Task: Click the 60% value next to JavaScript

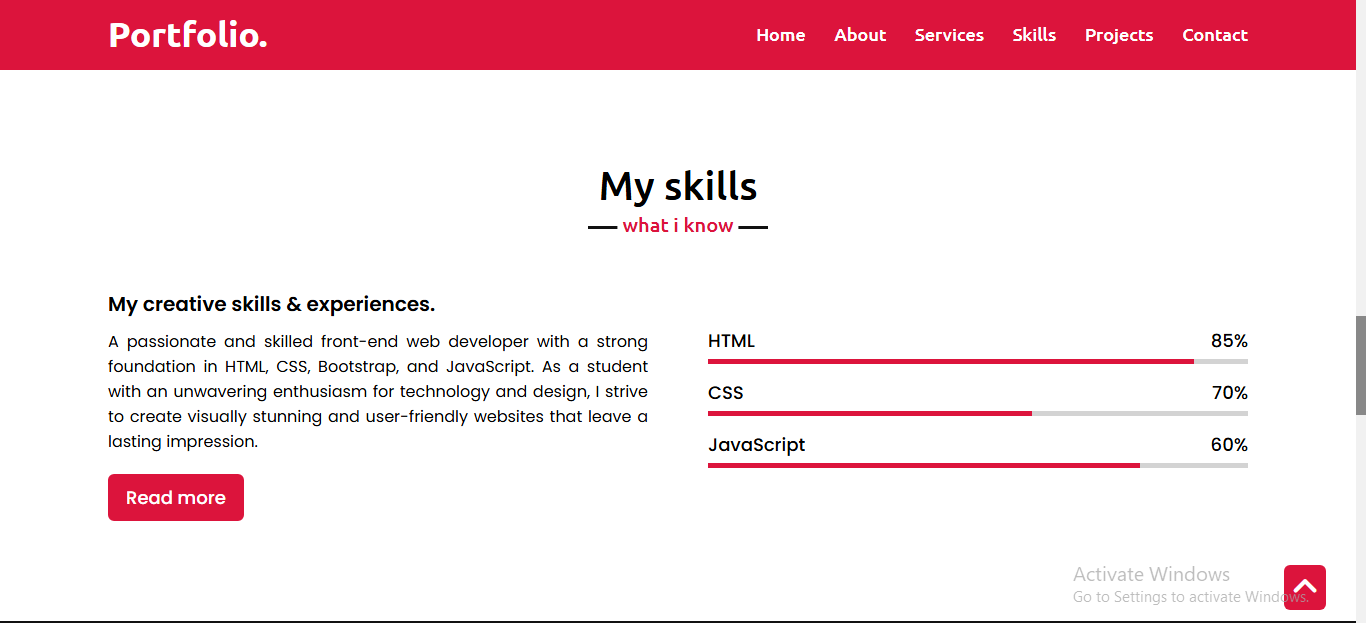Action: click(x=1229, y=445)
